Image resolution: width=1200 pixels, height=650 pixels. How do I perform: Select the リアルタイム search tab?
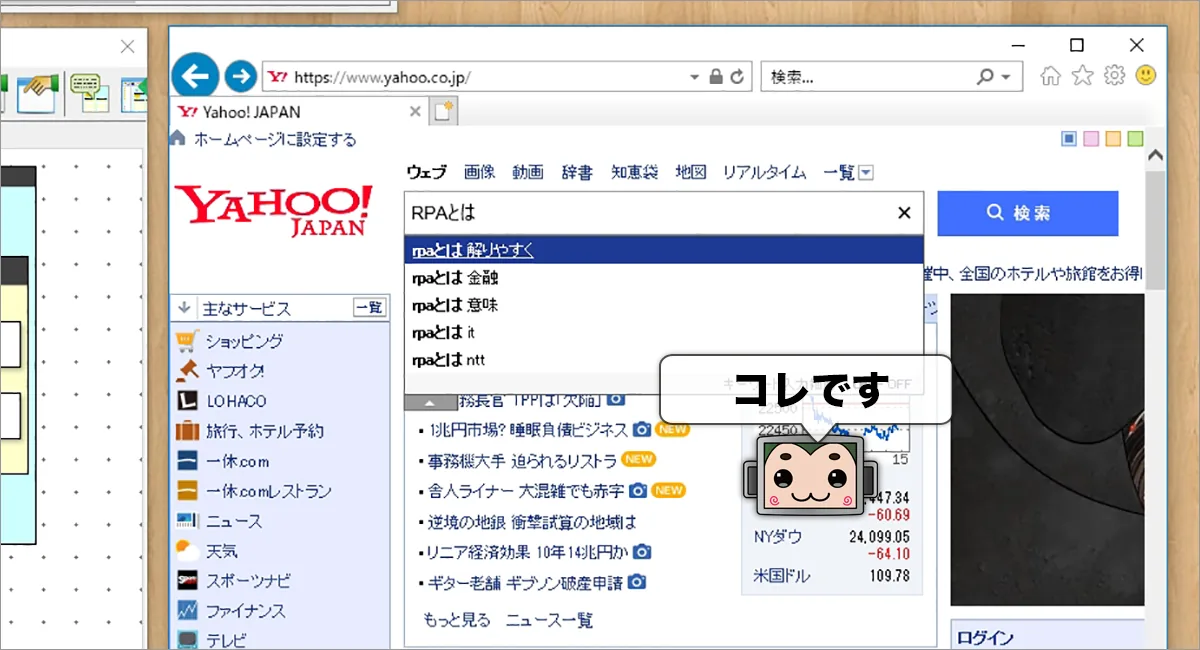[x=765, y=172]
